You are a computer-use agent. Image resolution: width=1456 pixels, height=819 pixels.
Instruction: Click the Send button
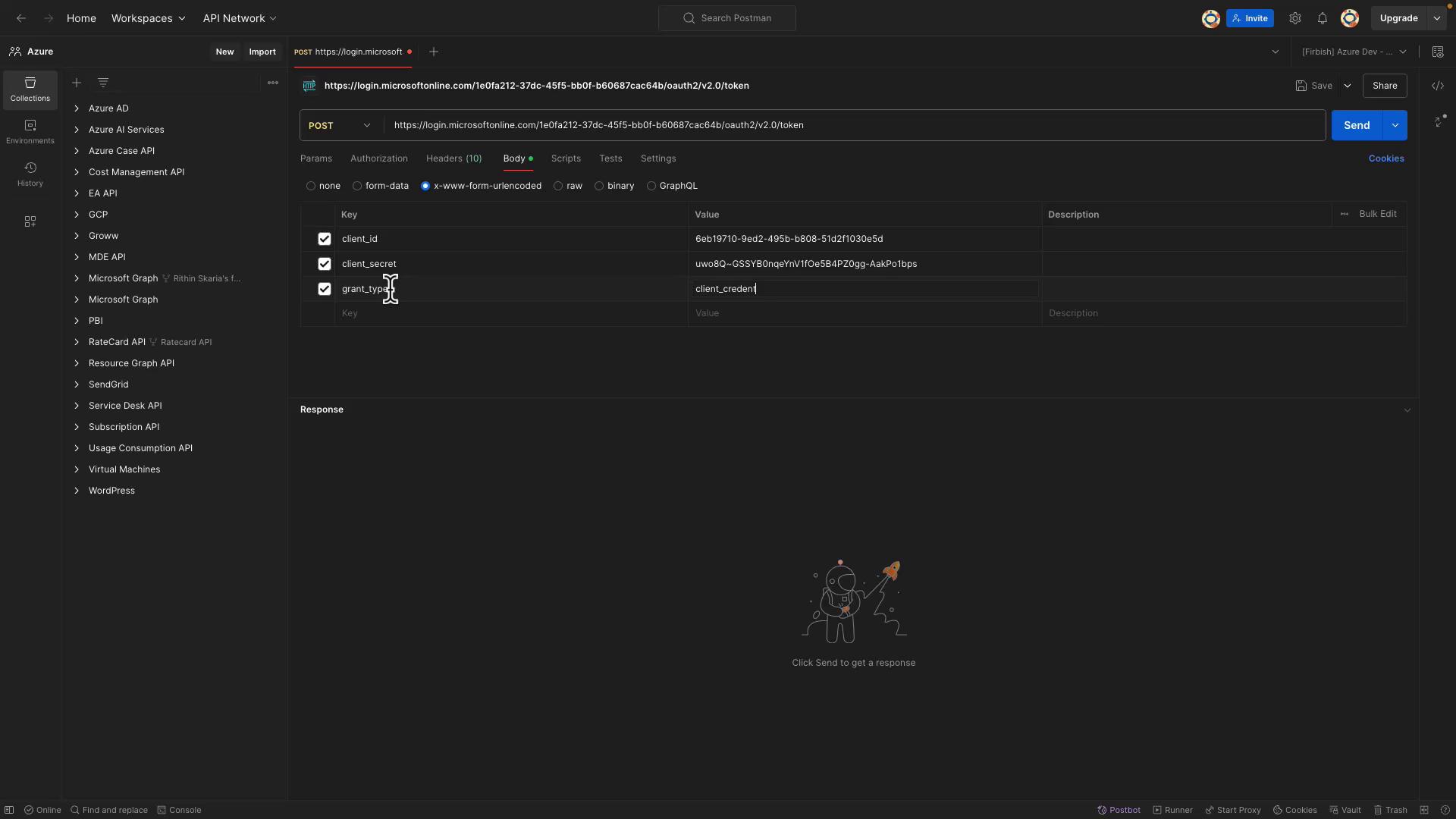coord(1356,125)
